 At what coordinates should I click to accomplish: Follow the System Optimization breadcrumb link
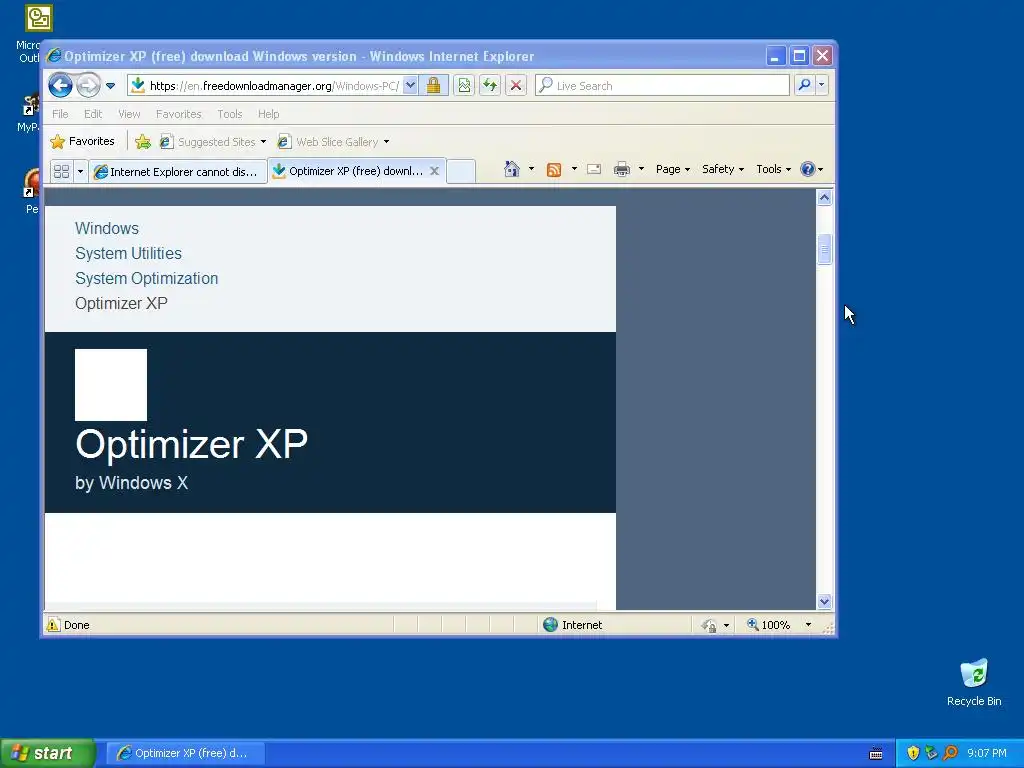[x=147, y=278]
